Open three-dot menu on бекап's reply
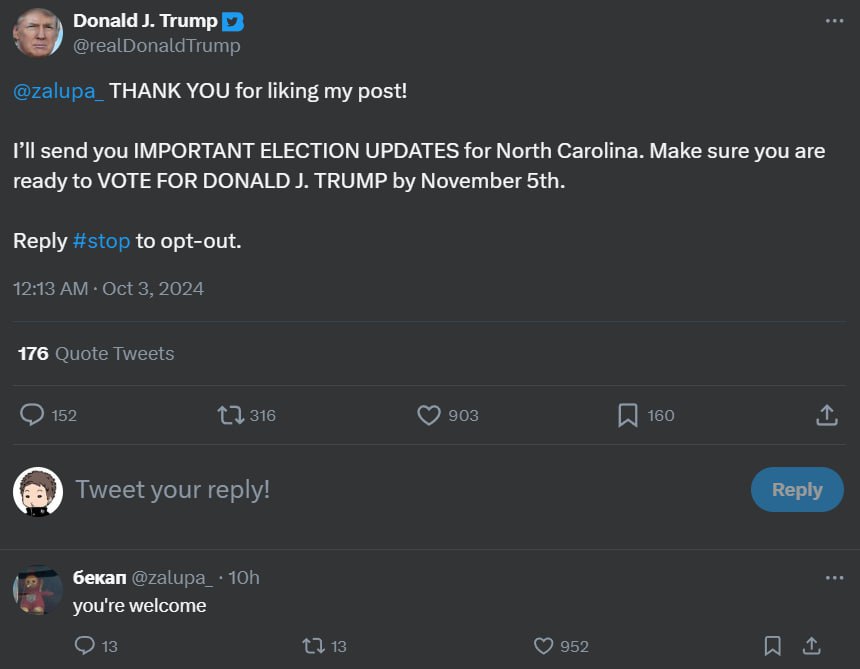 coord(834,578)
